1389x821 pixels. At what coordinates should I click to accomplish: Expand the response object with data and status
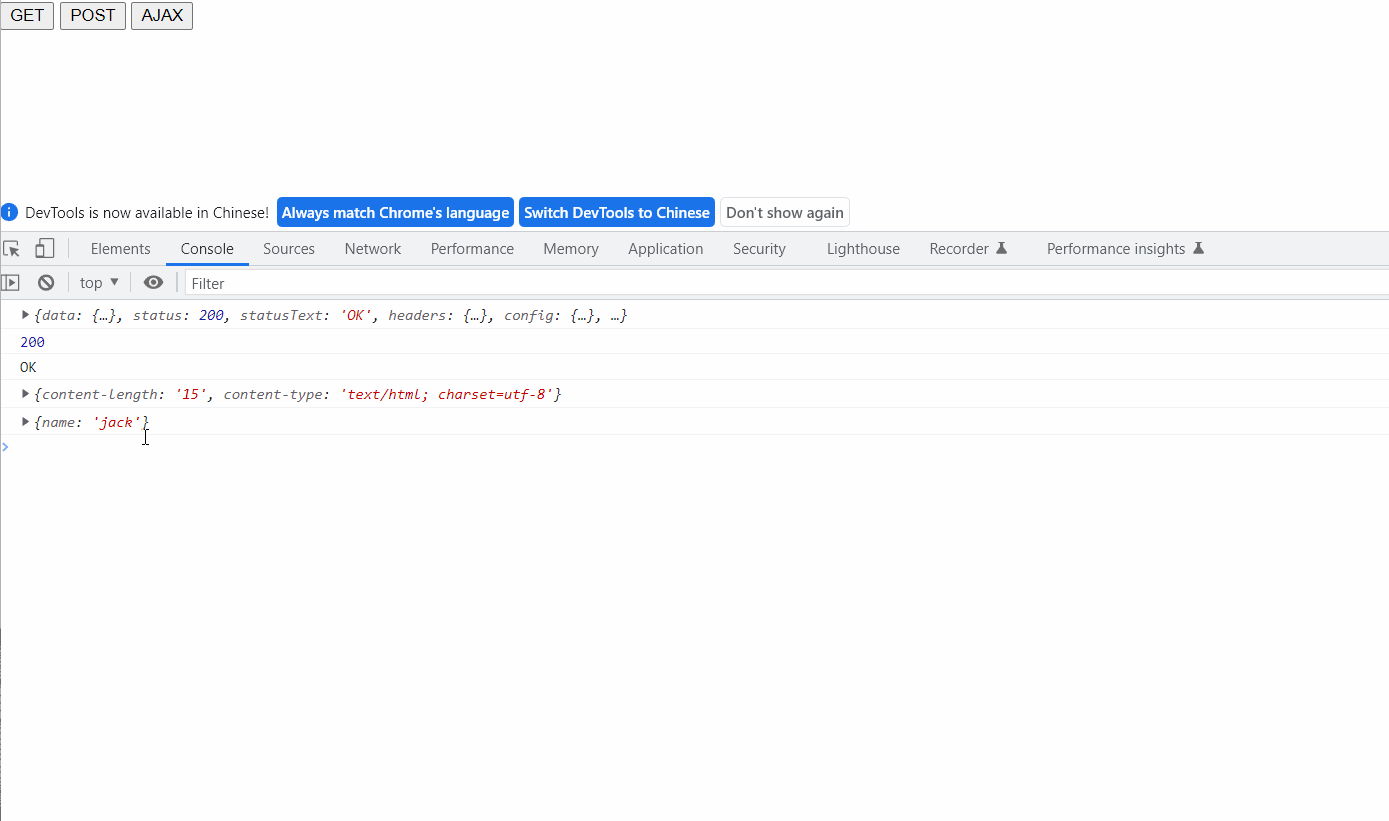(x=26, y=315)
